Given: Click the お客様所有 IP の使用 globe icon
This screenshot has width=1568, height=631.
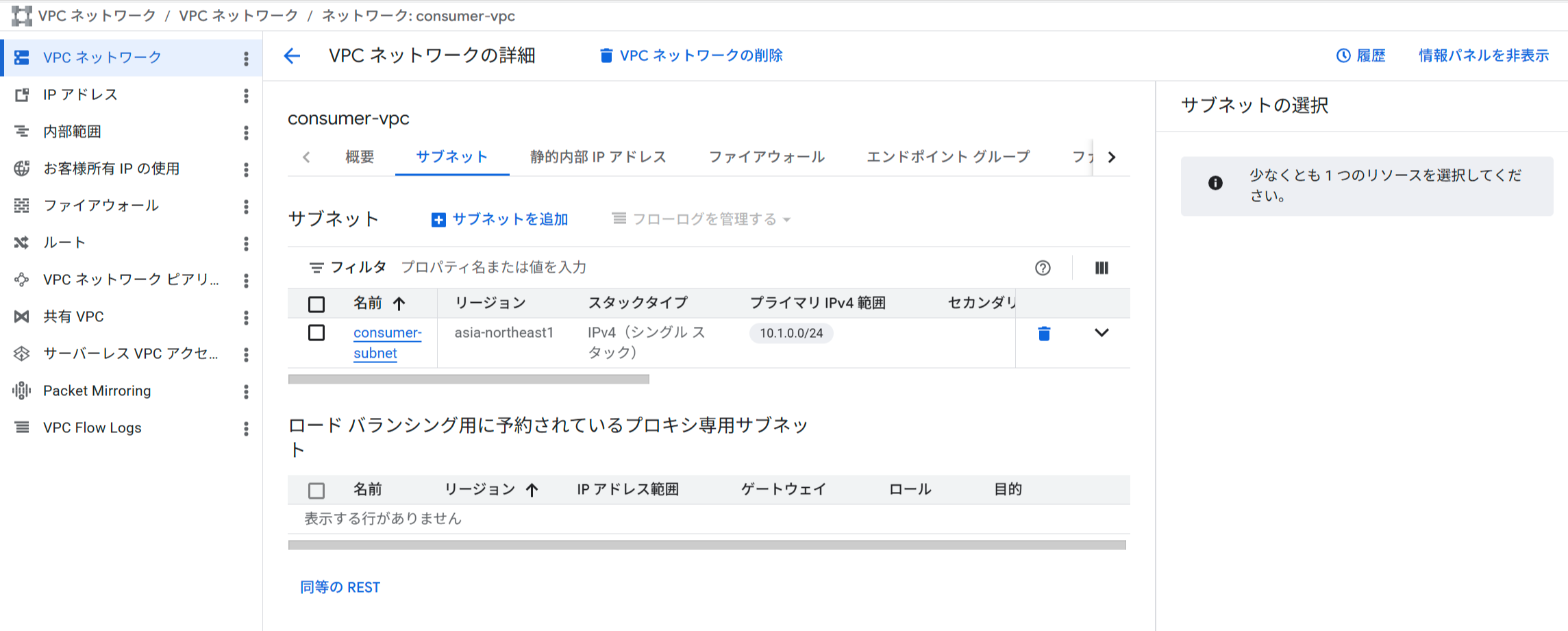Looking at the screenshot, I should point(21,169).
